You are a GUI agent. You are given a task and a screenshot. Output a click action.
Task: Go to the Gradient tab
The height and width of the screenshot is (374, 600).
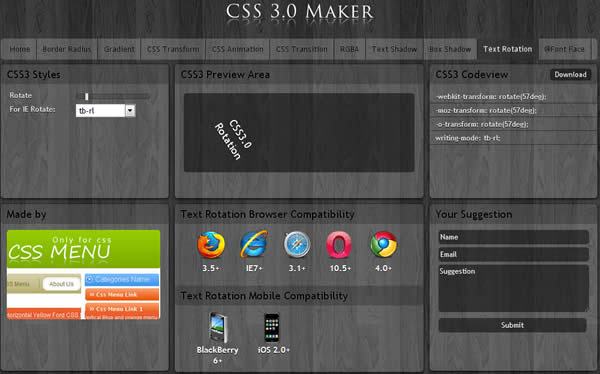[119, 49]
